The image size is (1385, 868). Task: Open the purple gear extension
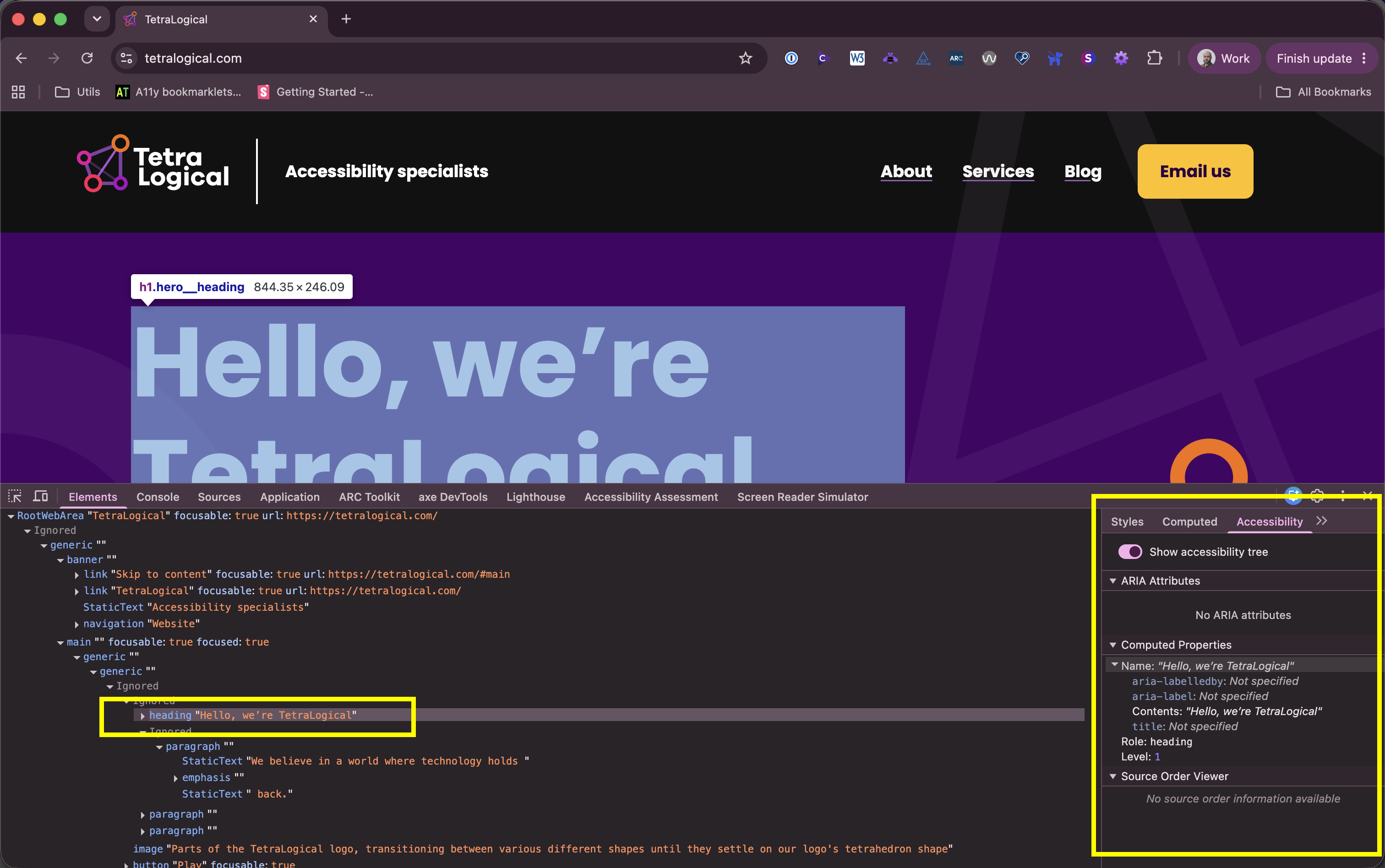1121,58
